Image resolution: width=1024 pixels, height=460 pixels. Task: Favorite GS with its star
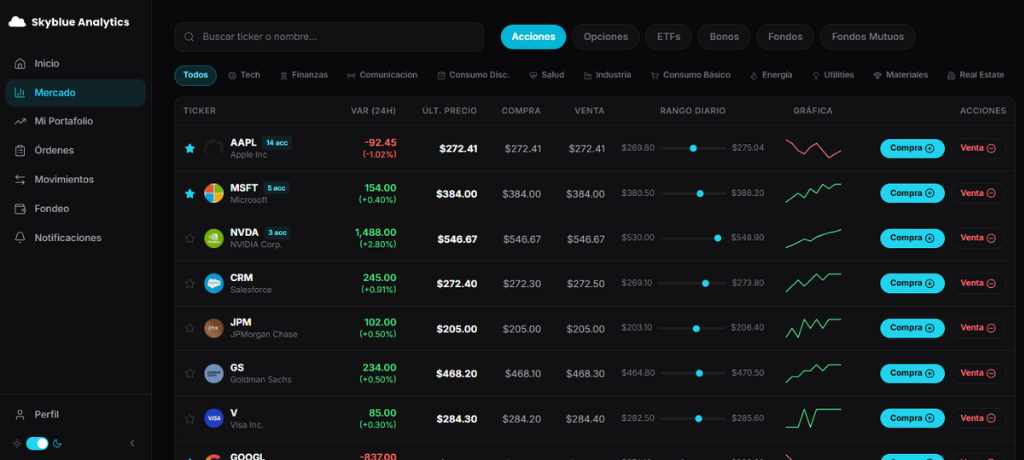coord(190,374)
